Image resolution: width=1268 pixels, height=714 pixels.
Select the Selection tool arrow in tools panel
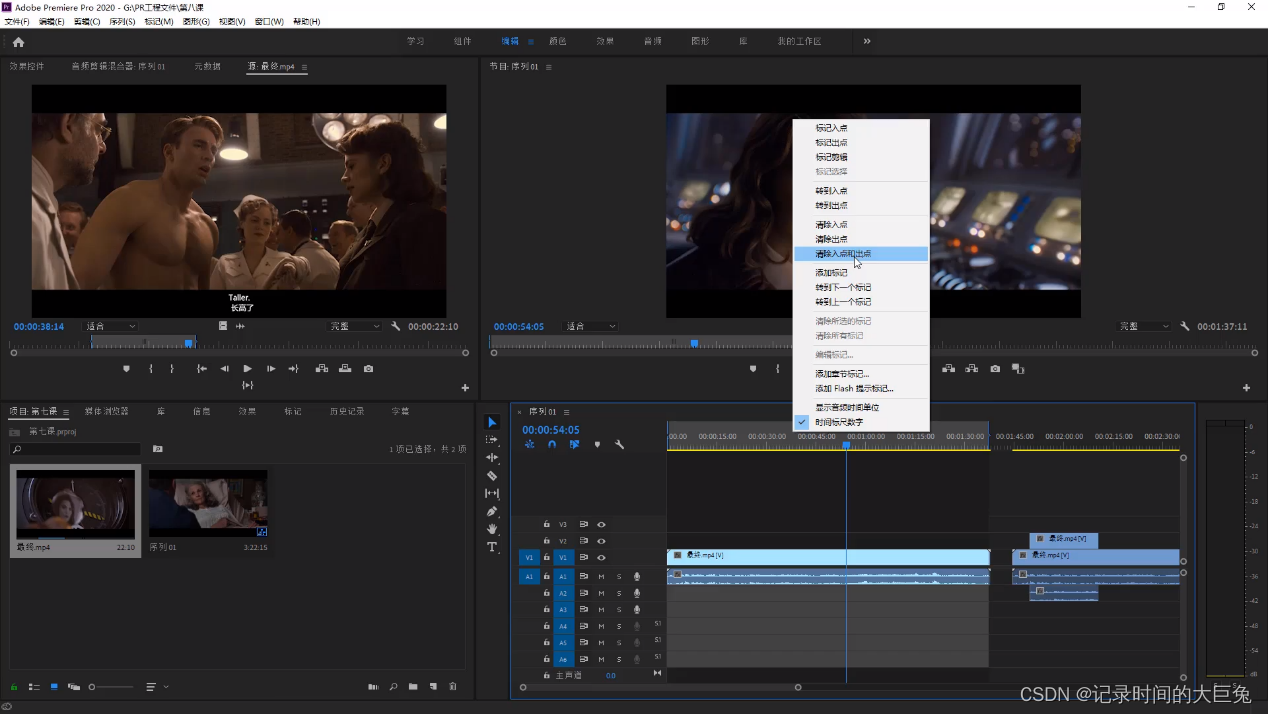pos(492,422)
